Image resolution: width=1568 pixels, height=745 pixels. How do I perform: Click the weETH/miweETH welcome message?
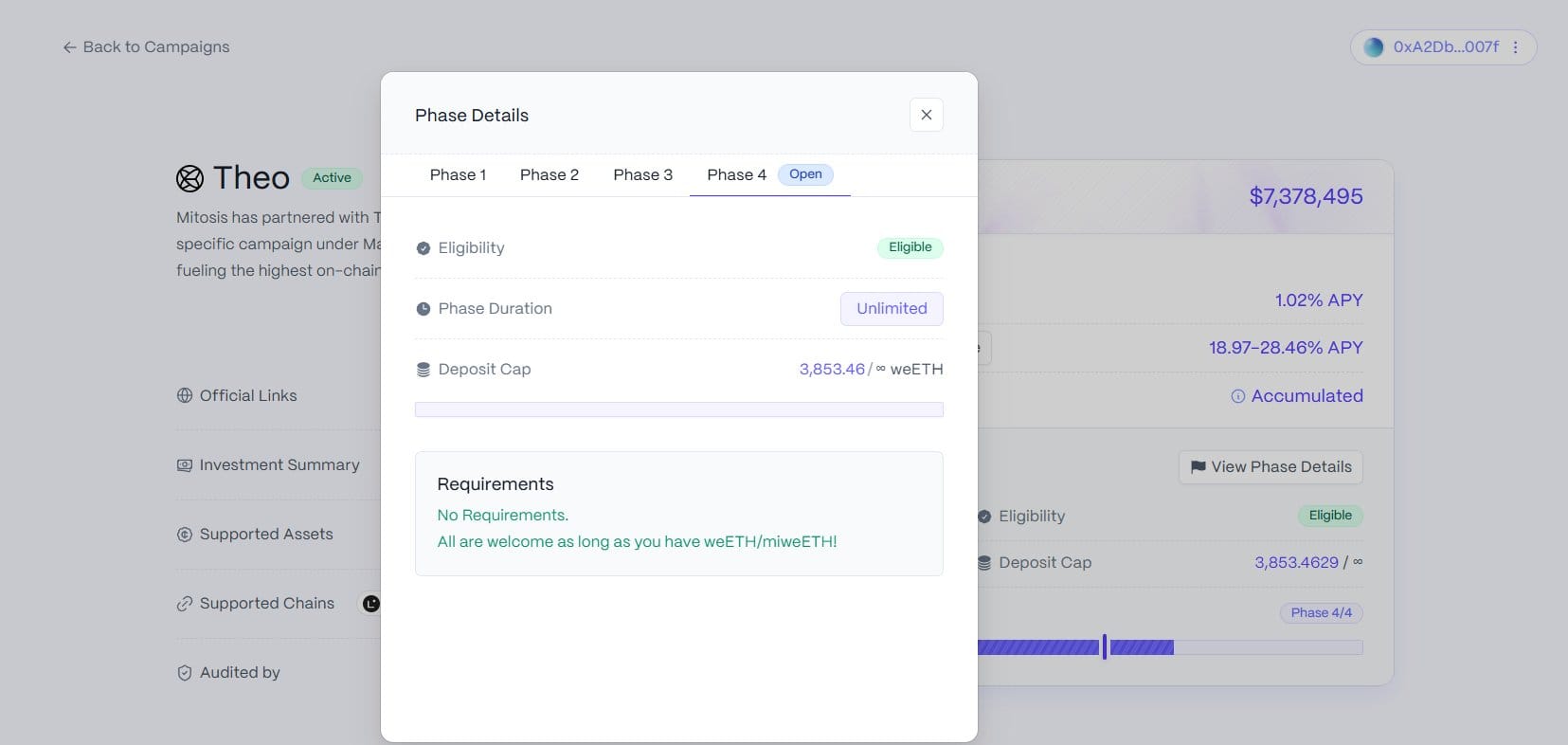coord(637,542)
